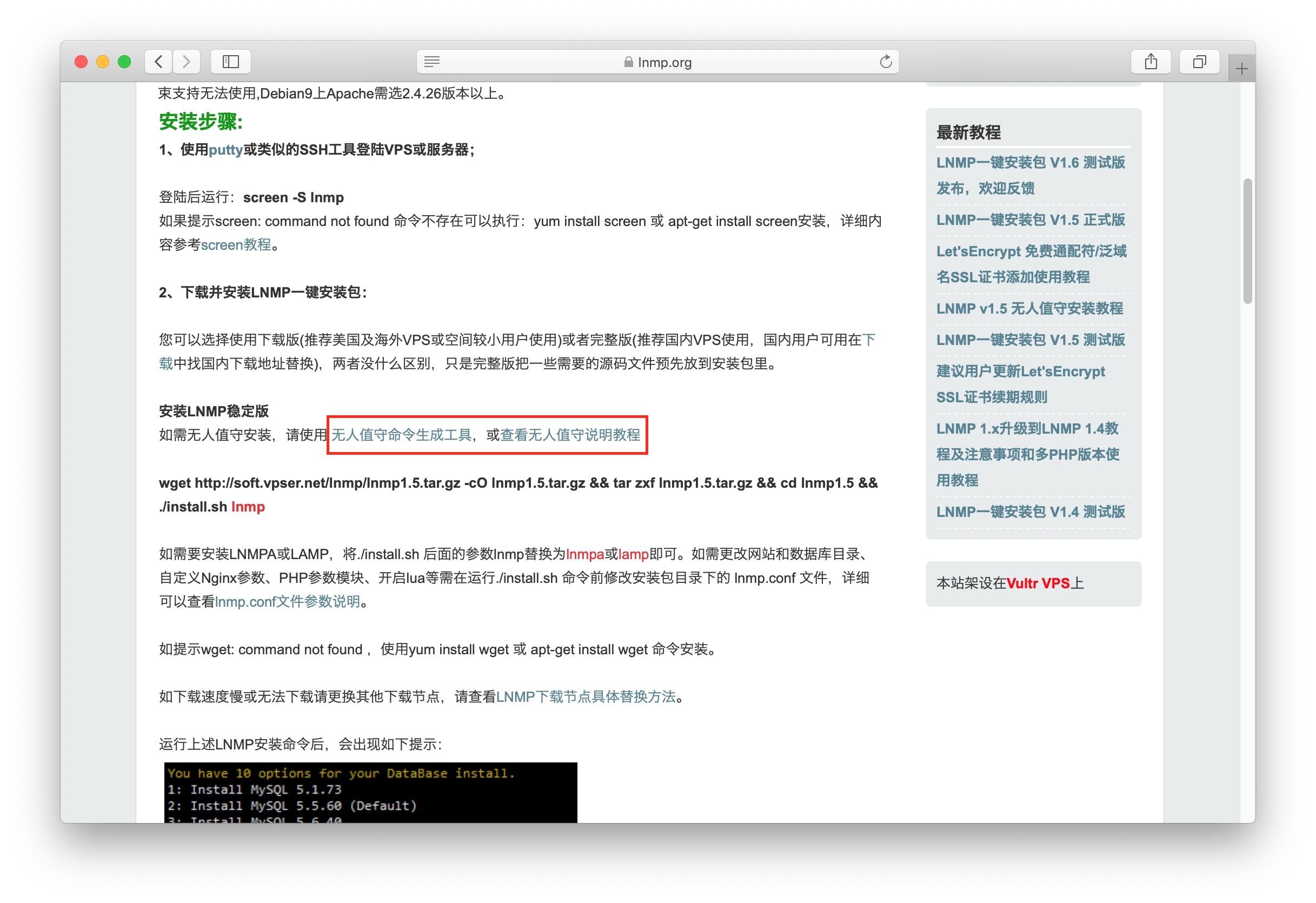Screen dimensions: 1316x903
Task: Click the red lamp text
Action: 634,554
